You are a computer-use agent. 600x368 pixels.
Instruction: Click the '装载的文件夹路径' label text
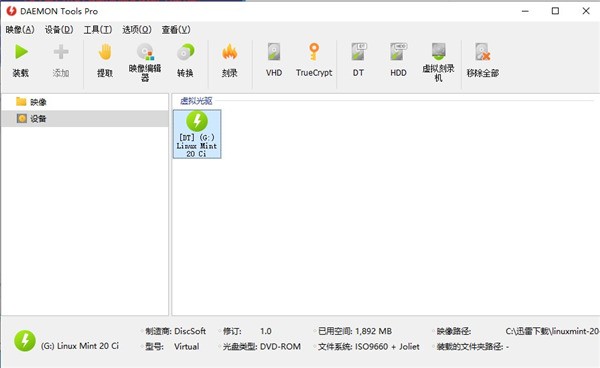pyautogui.click(x=470, y=347)
